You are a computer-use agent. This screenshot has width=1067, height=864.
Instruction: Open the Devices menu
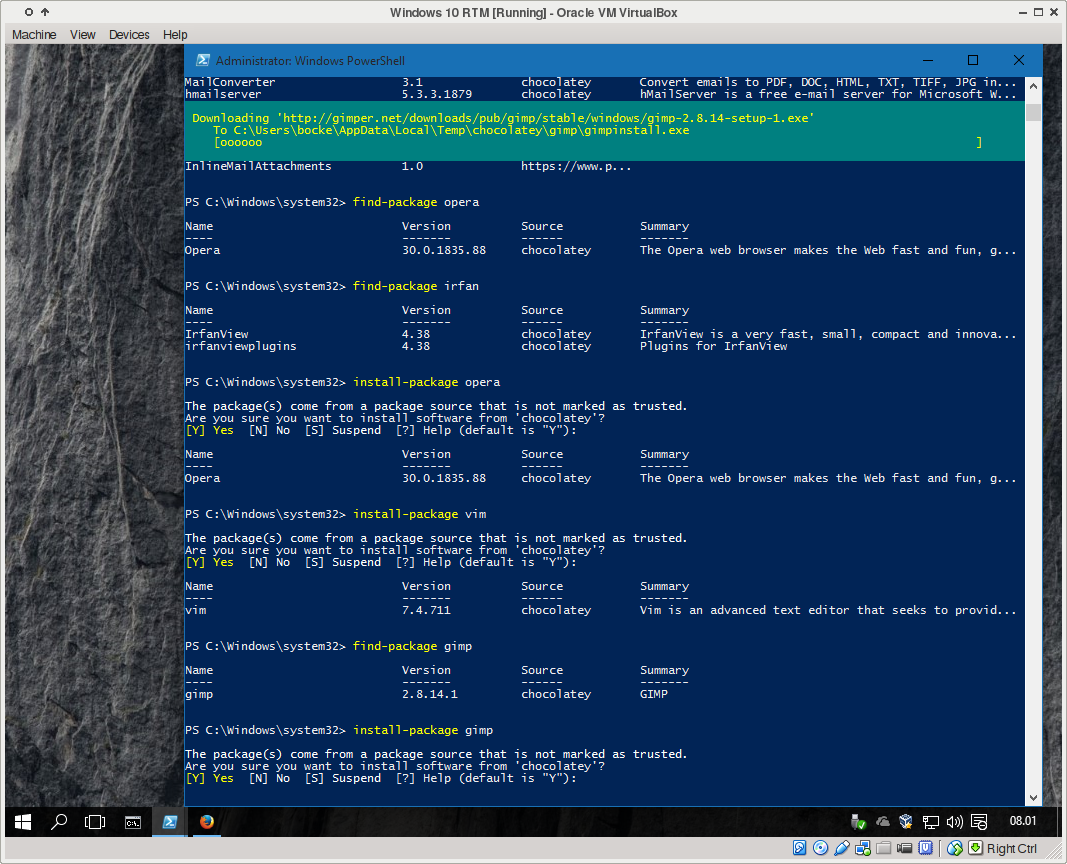[129, 35]
